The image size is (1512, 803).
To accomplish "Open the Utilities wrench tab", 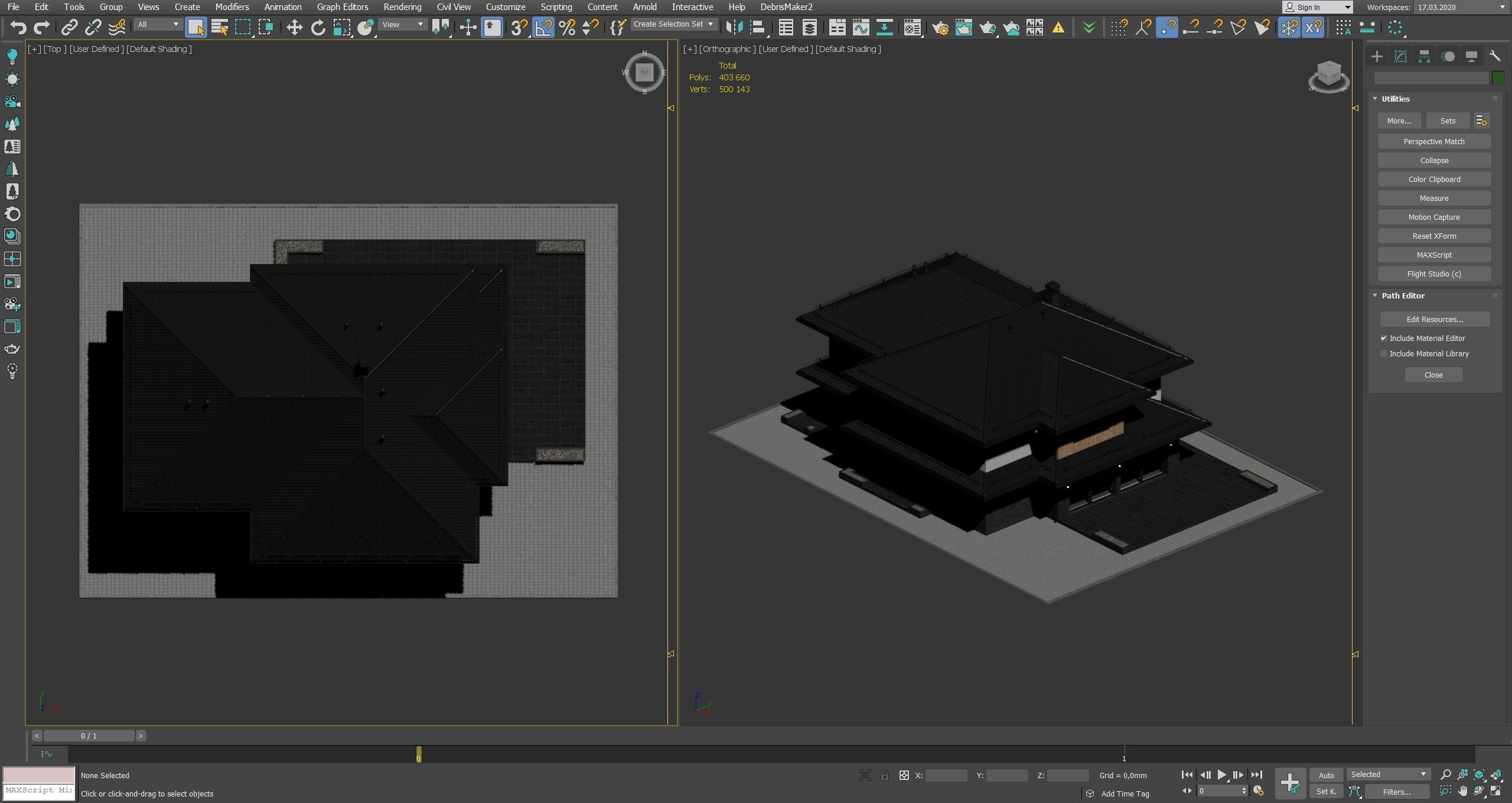I will (x=1495, y=56).
